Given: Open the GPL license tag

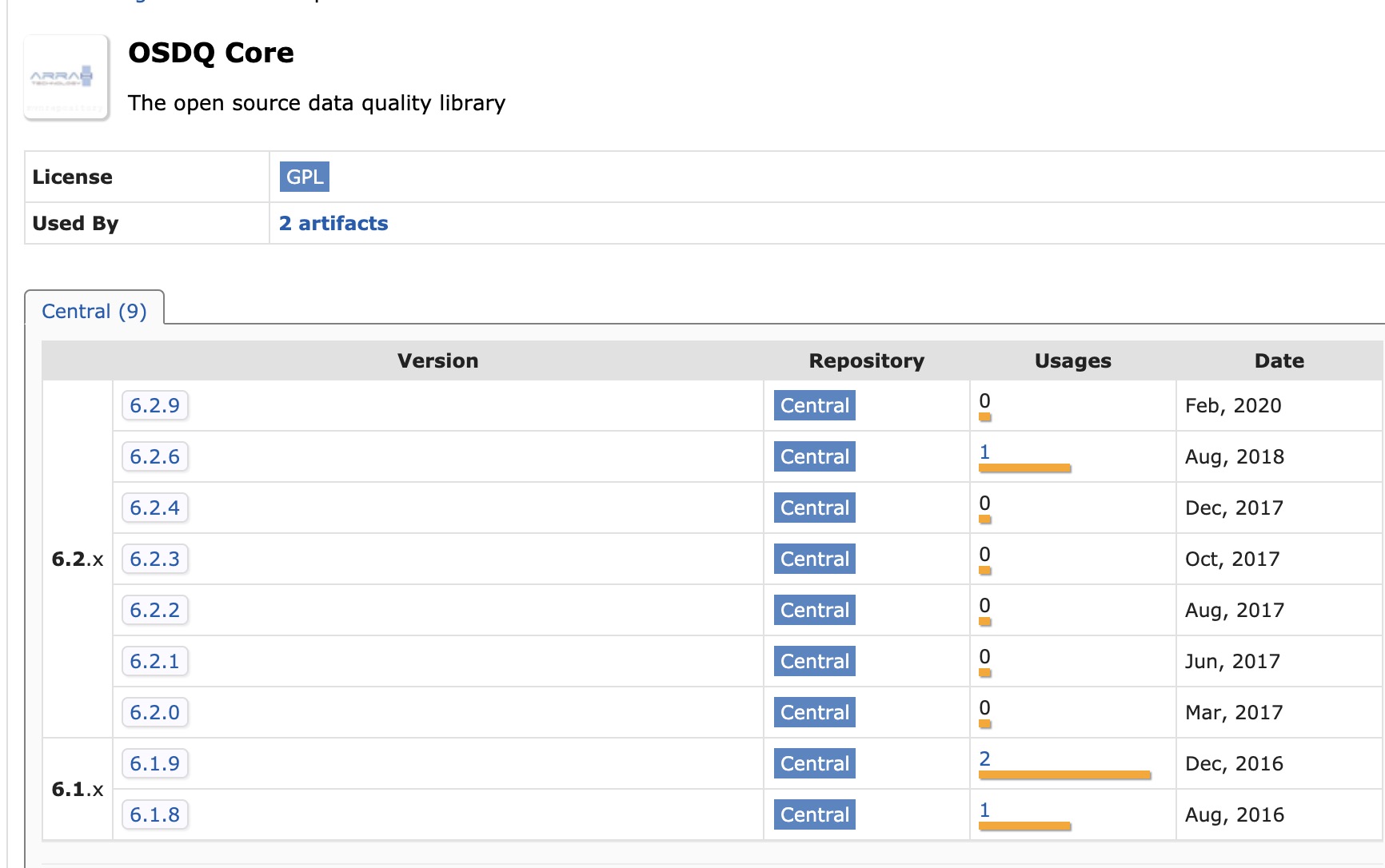Looking at the screenshot, I should click(x=305, y=177).
